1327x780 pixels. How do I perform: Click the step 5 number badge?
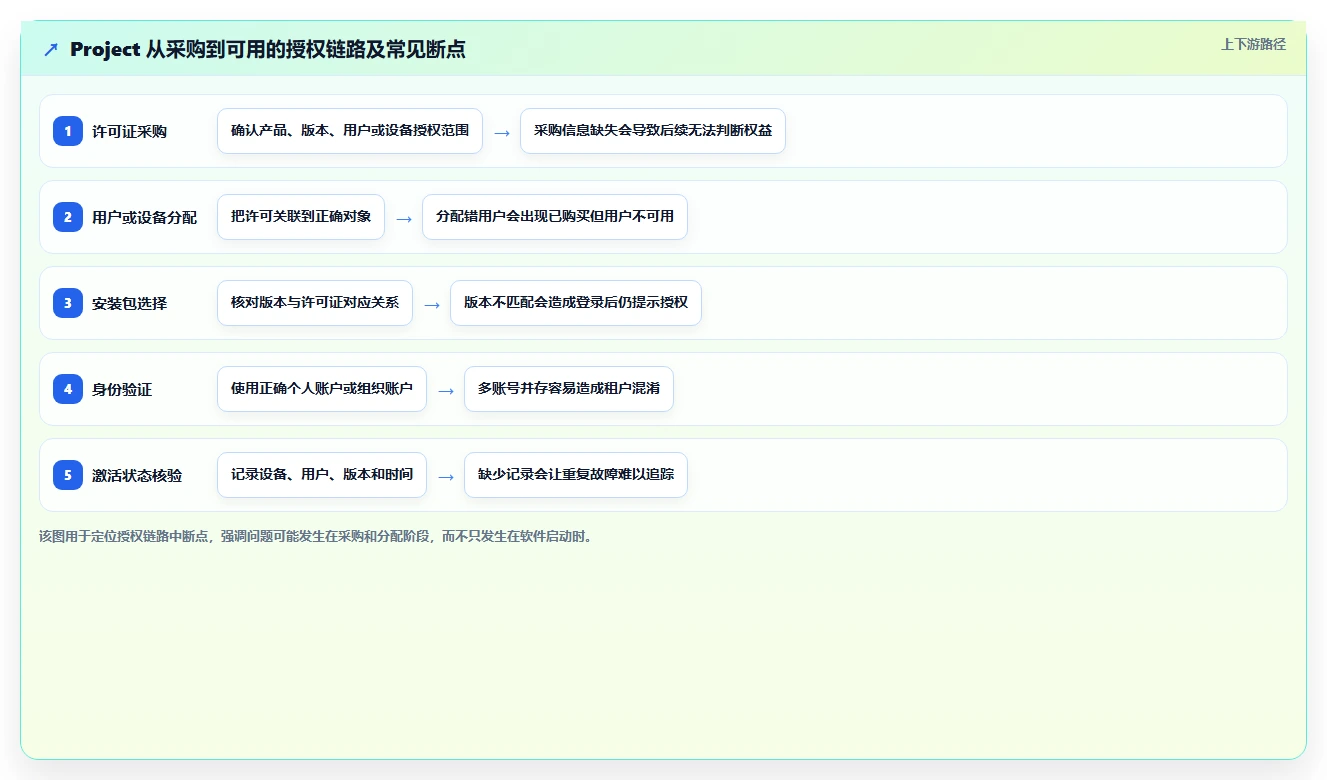tap(68, 475)
